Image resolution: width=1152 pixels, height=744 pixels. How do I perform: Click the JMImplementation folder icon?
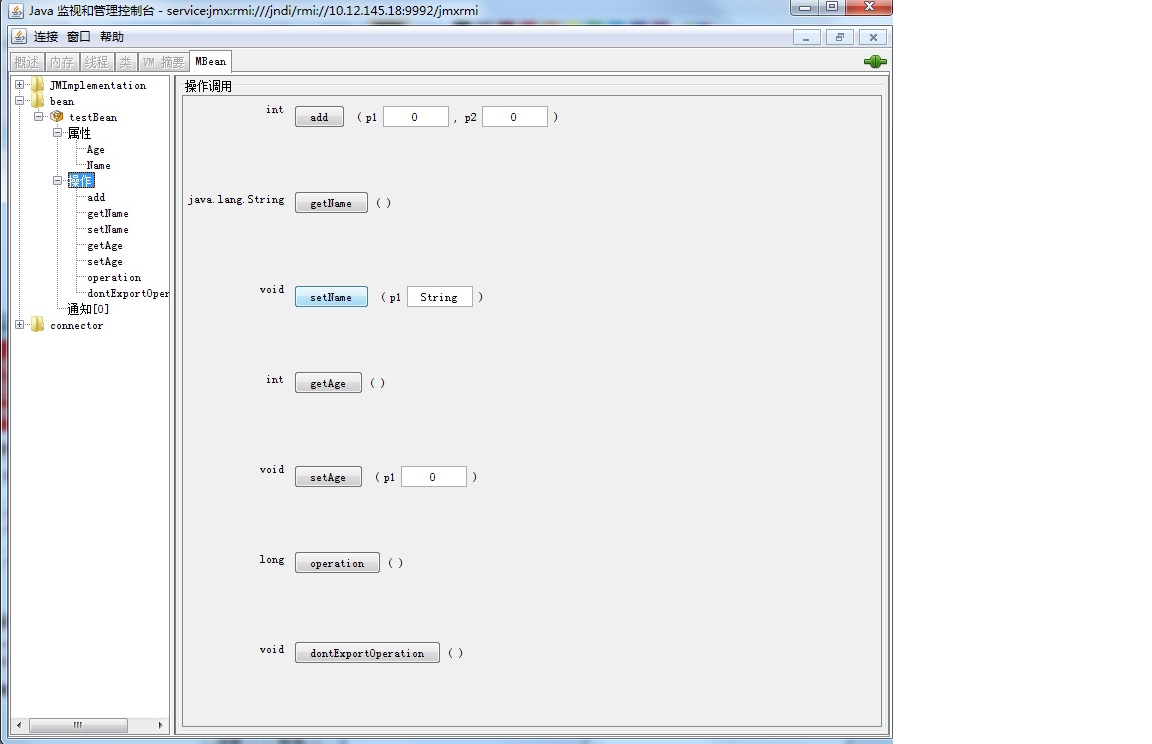[37, 85]
